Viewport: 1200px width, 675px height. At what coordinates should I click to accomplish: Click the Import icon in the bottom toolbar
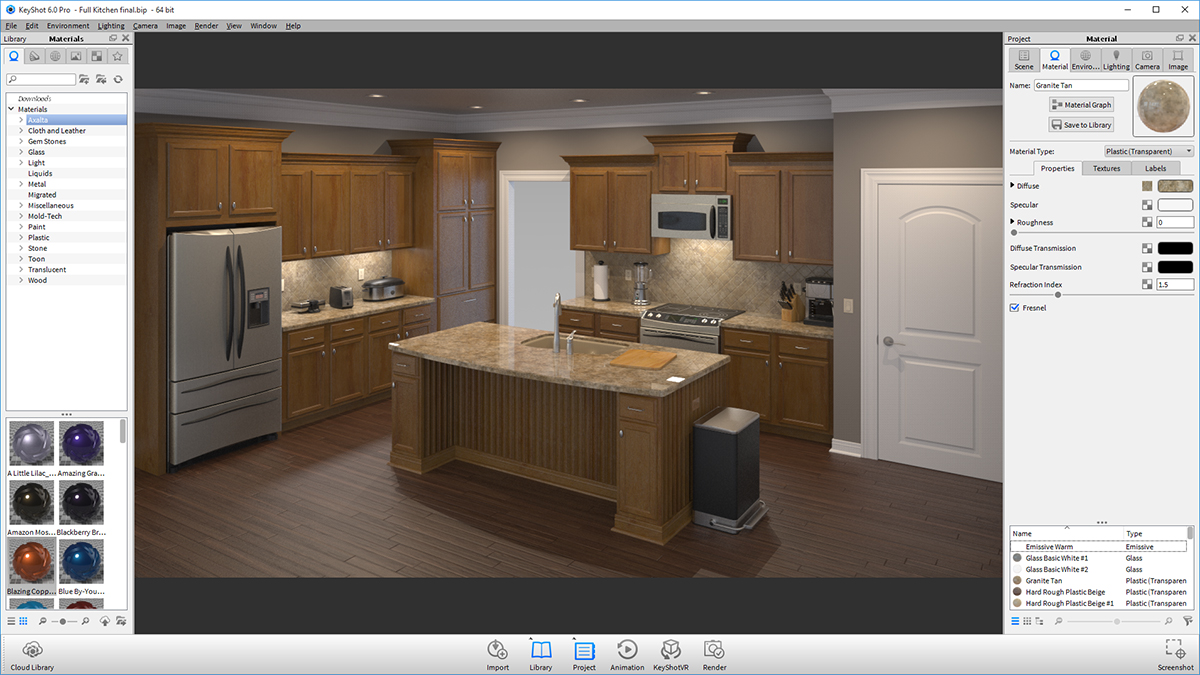(x=498, y=652)
